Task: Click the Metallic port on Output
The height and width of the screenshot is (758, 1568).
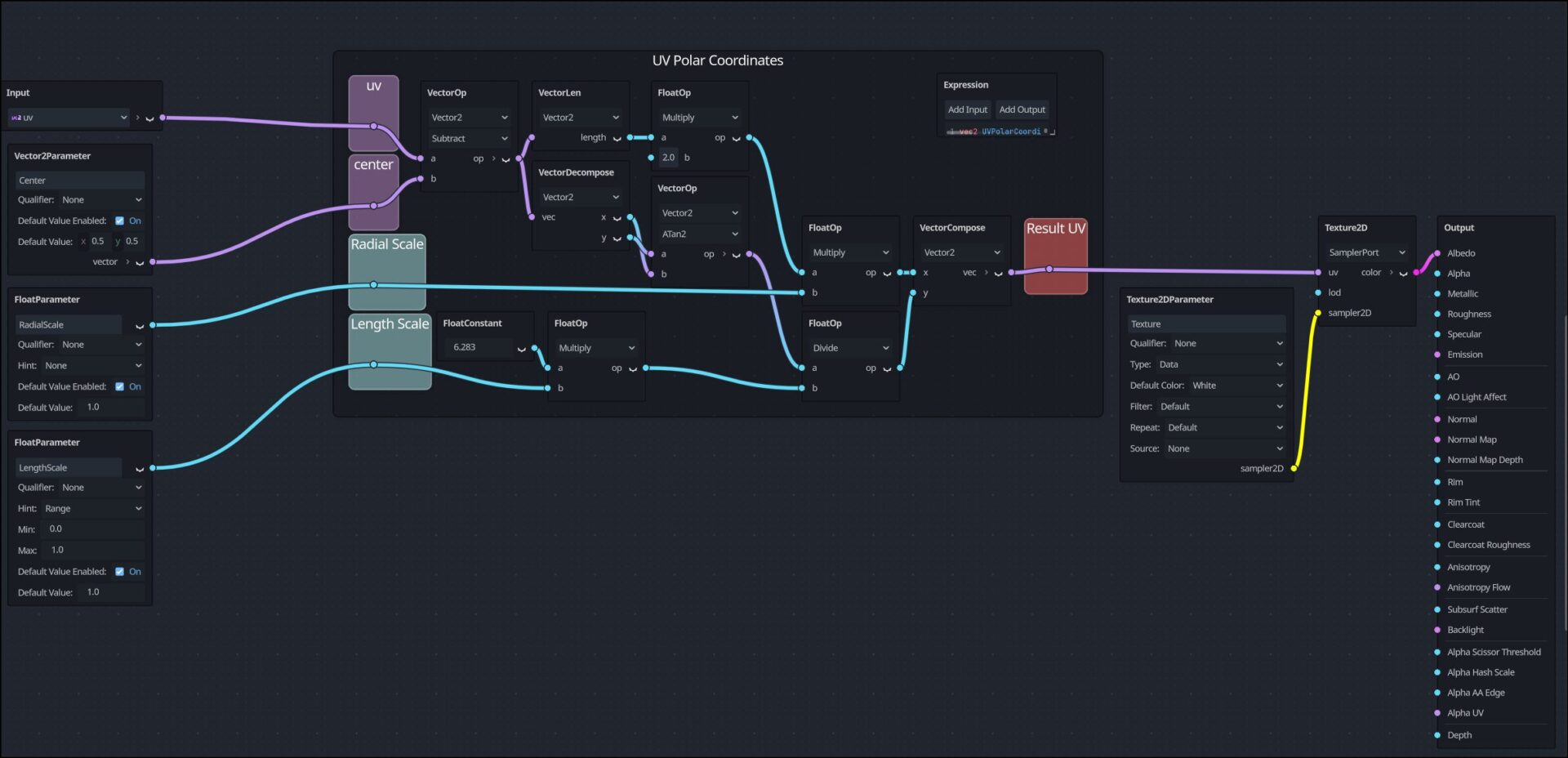Action: (x=1437, y=294)
